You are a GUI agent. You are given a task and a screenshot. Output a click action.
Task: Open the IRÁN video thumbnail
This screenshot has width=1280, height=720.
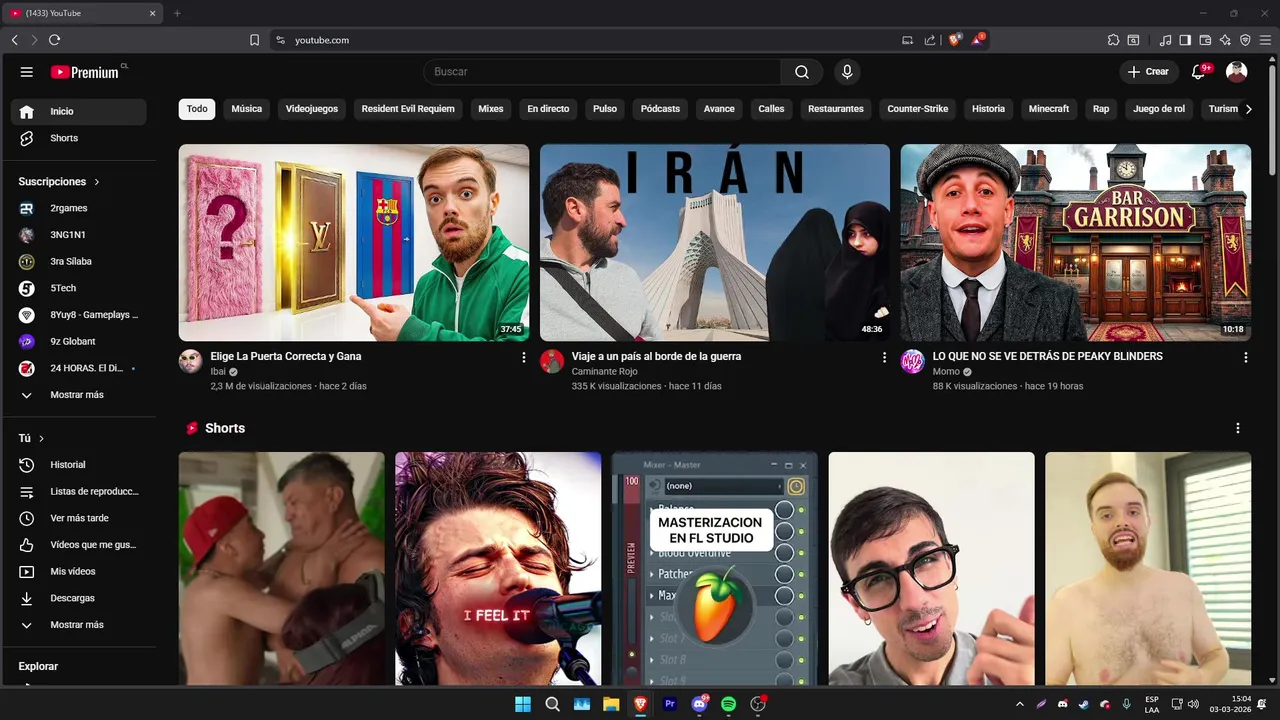[715, 243]
